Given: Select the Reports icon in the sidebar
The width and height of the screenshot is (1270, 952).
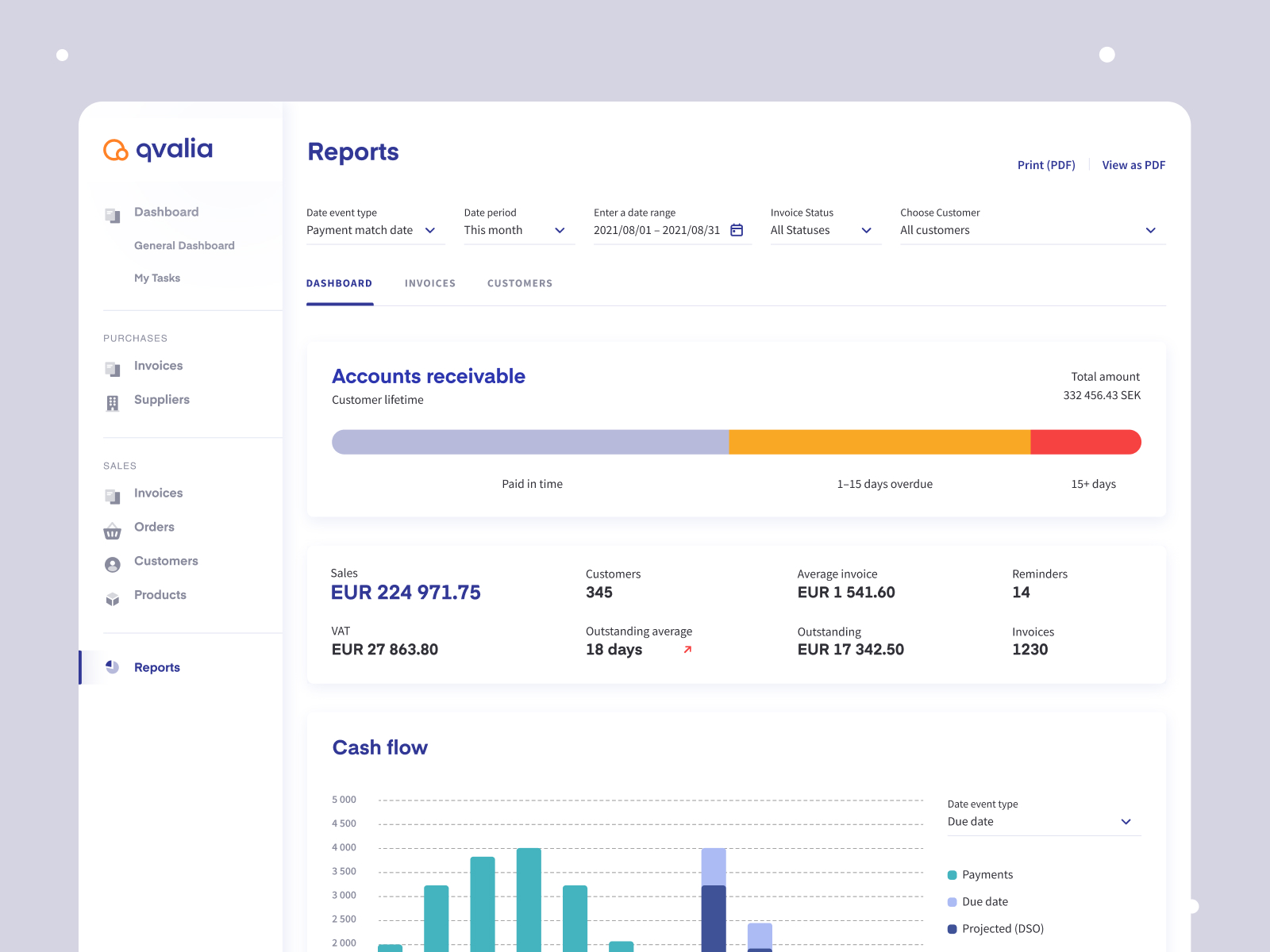Looking at the screenshot, I should (x=112, y=667).
